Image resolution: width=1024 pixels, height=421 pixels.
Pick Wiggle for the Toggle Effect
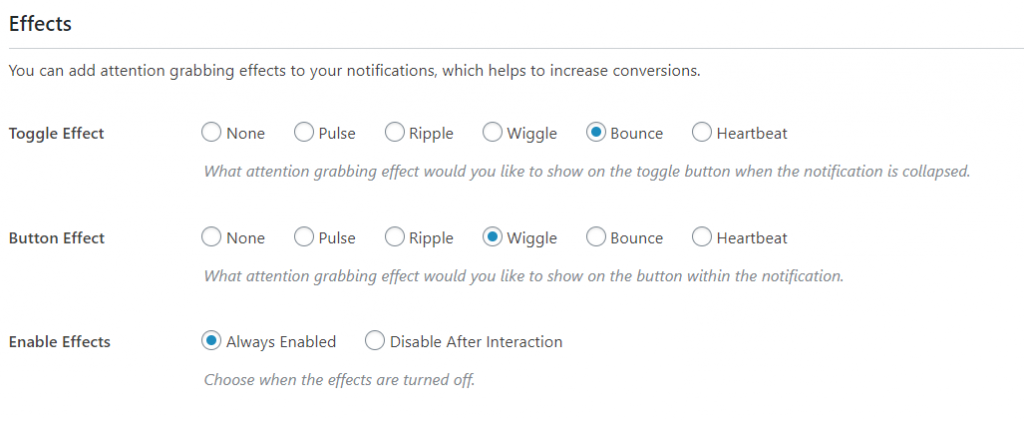492,133
